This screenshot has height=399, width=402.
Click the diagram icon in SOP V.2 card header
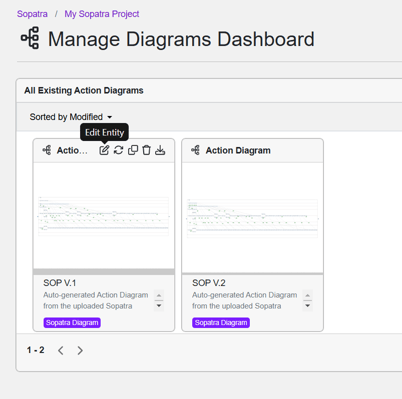196,150
